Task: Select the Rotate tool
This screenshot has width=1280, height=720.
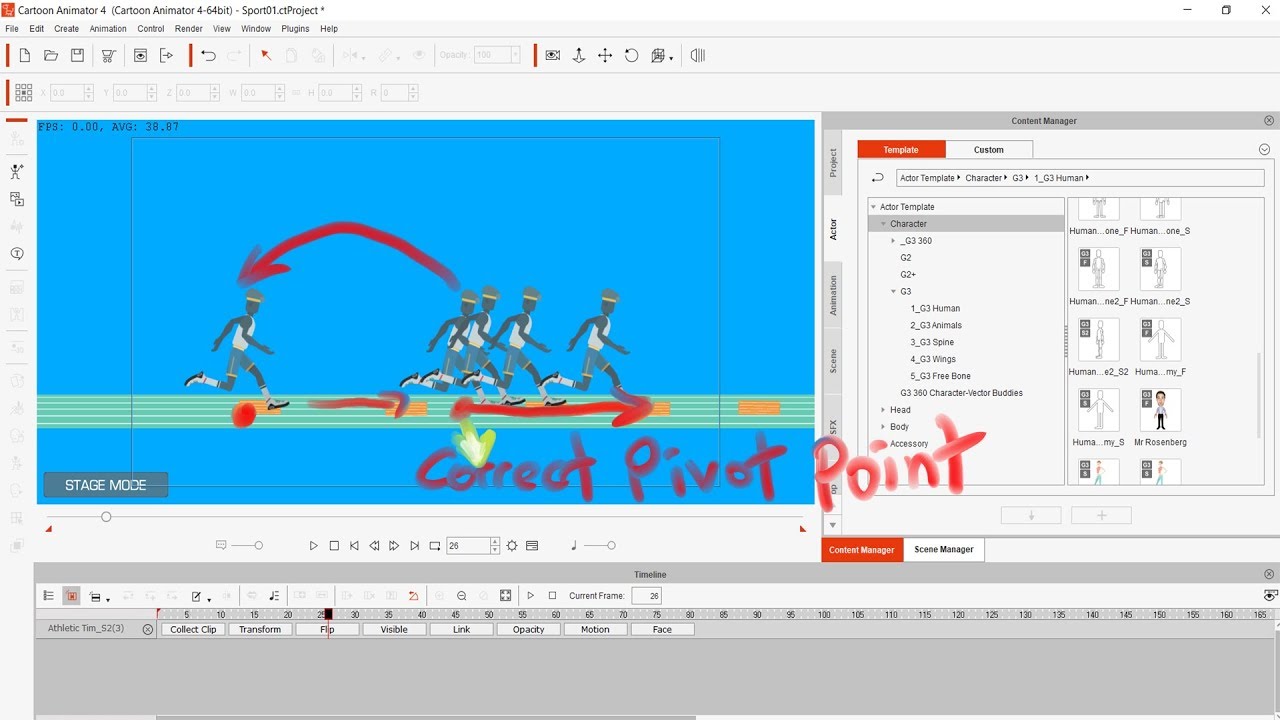Action: pyautogui.click(x=632, y=56)
